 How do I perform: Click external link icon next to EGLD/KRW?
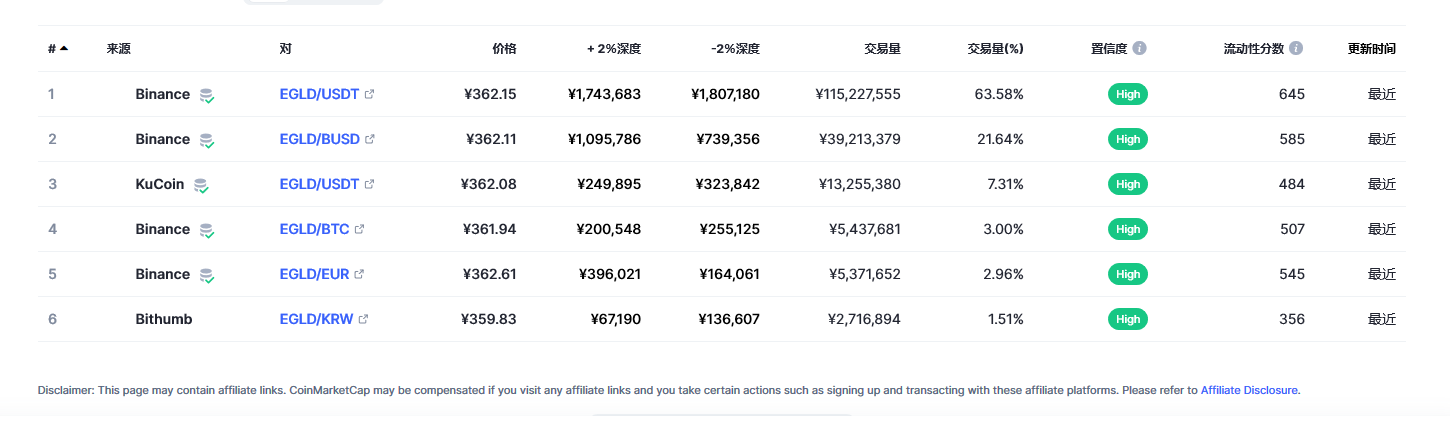pos(363,319)
